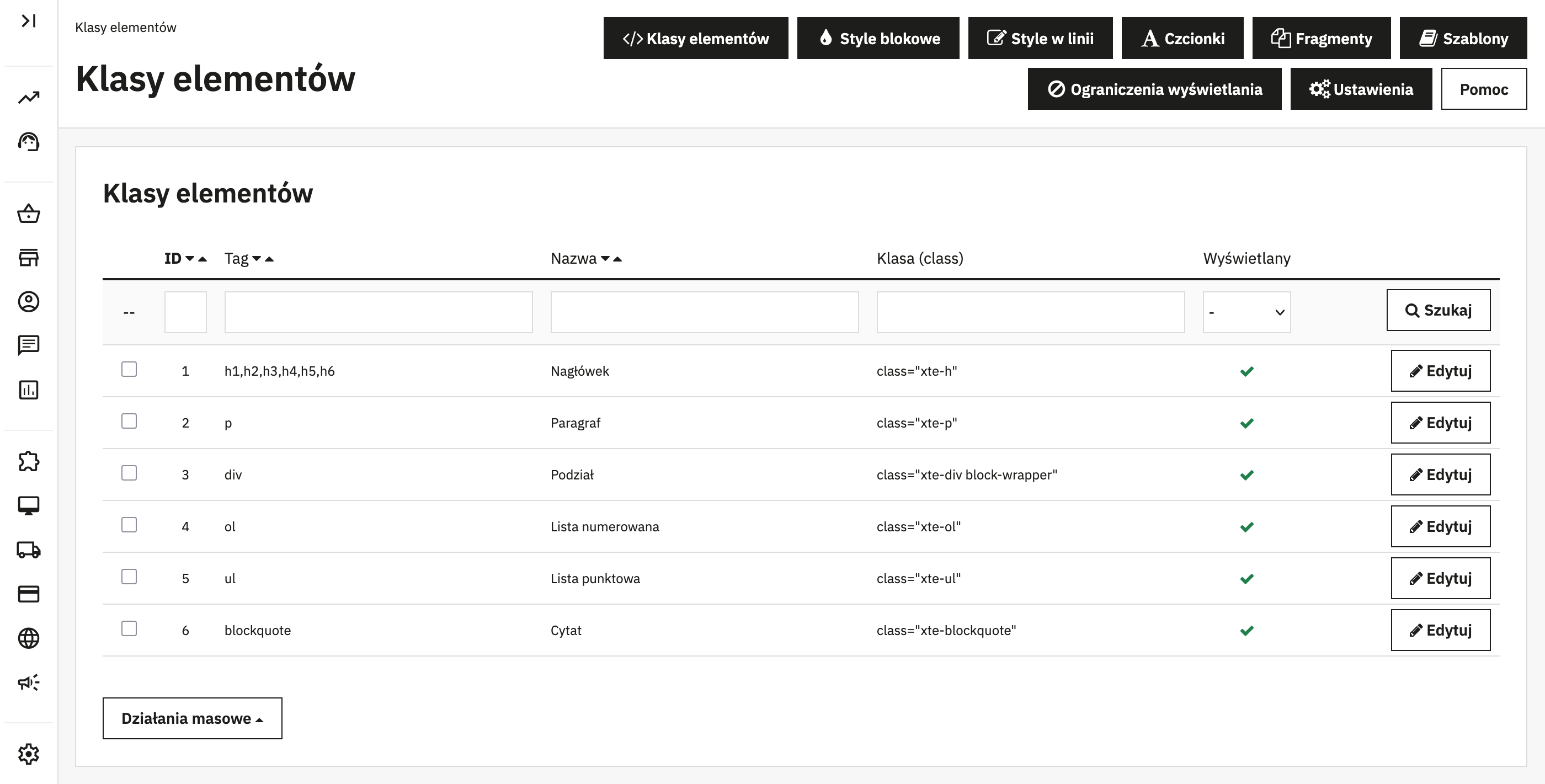Open the trending statistics chart icon

[28, 97]
